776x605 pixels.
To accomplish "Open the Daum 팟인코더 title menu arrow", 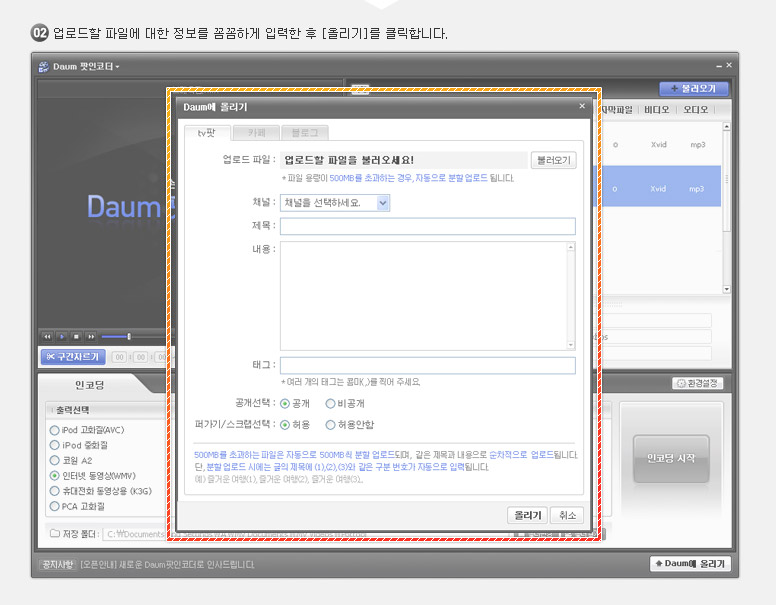I will point(117,67).
